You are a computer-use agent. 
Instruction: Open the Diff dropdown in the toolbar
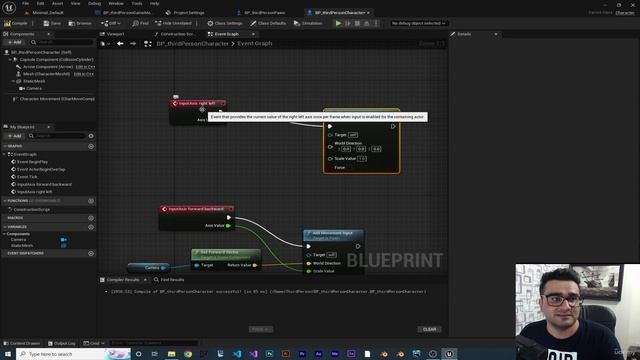tap(111, 23)
